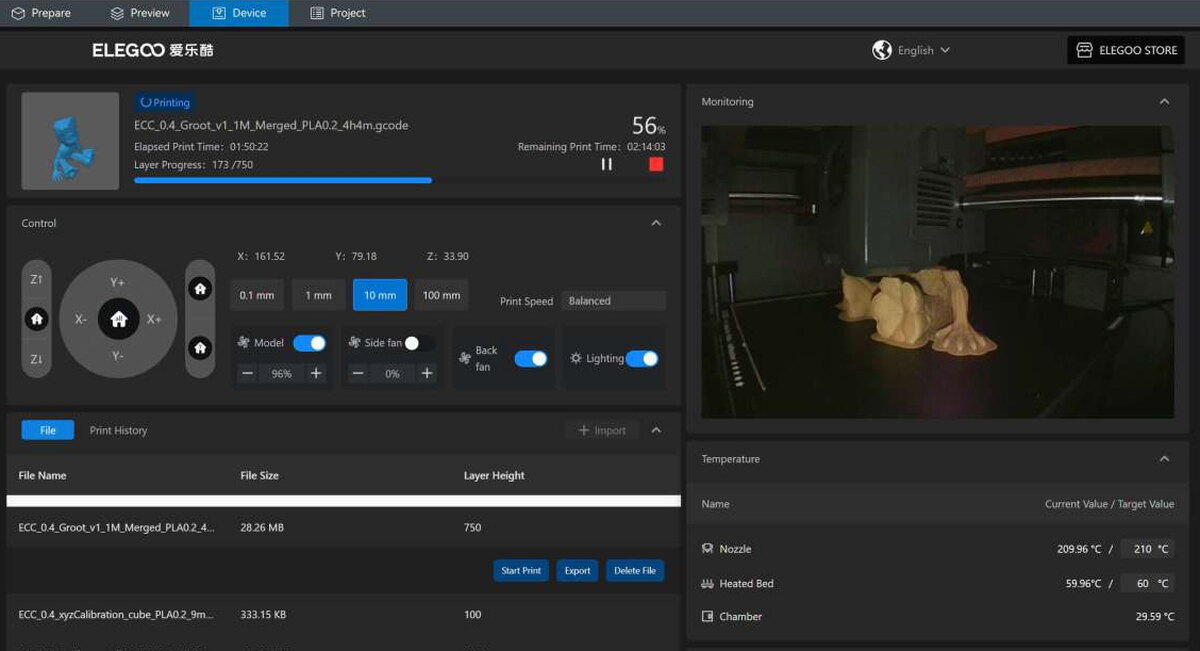Increase the Side fan speed
1200x651 pixels.
[x=427, y=373]
